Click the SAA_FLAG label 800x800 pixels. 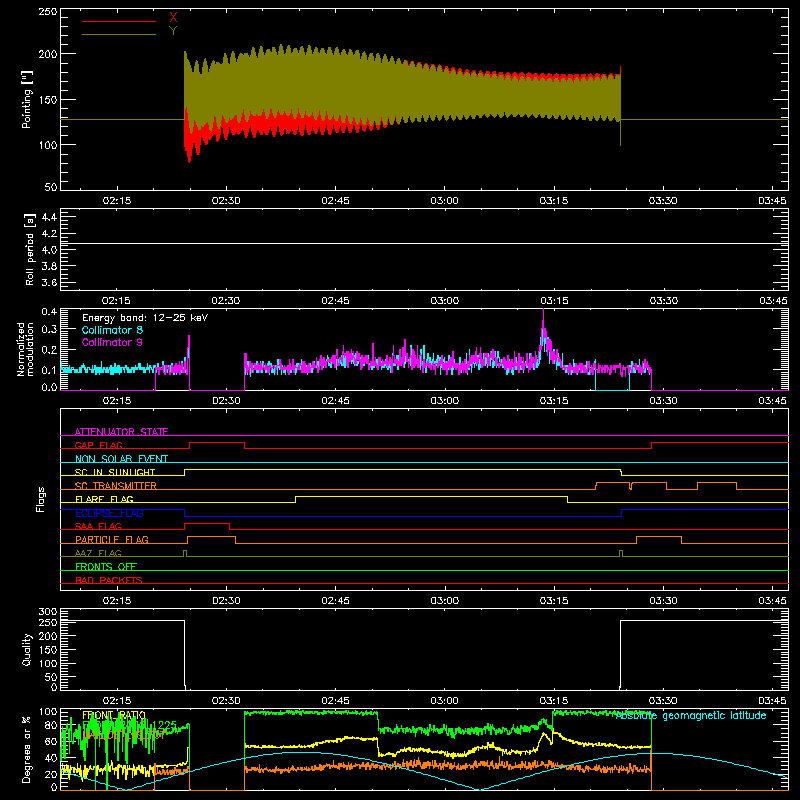click(98, 526)
